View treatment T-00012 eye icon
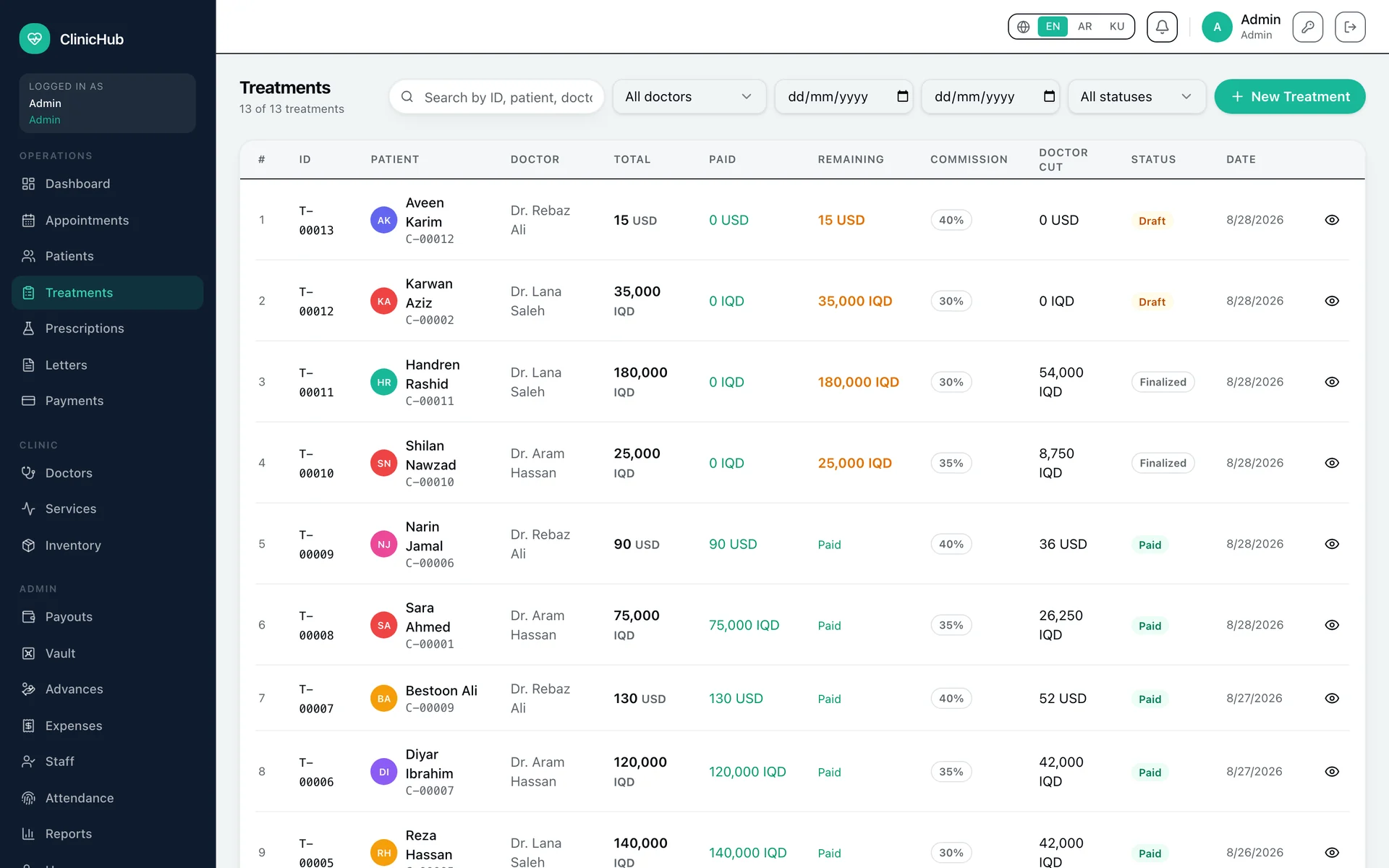This screenshot has height=868, width=1389. tap(1332, 301)
